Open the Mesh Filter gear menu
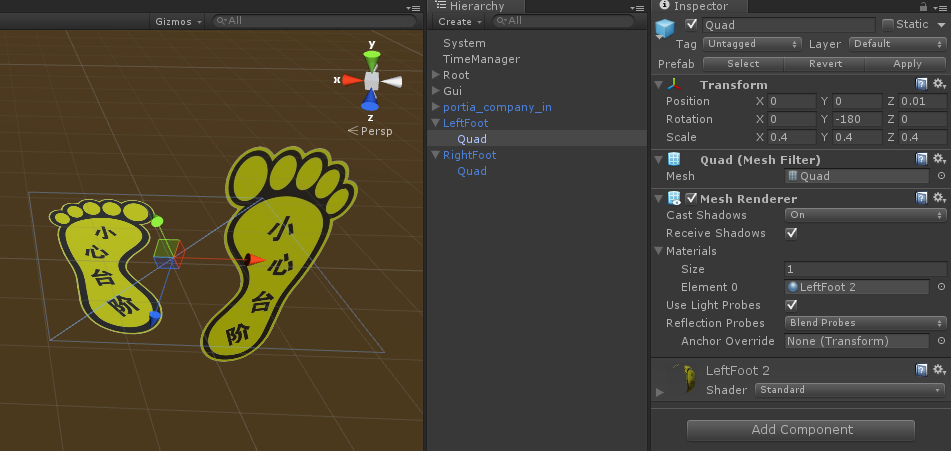 pos(939,159)
